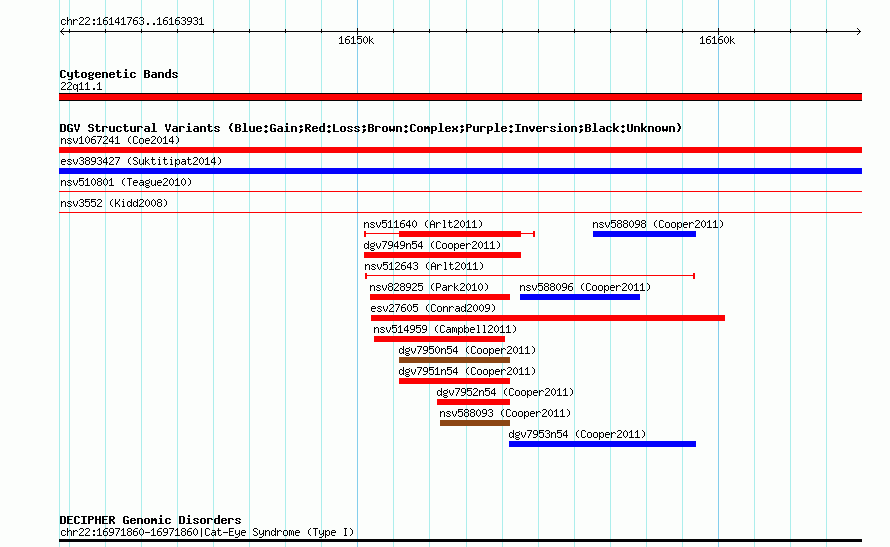Click the DECIPHER Genomic Disorders track heading
This screenshot has width=890, height=547.
point(150,520)
